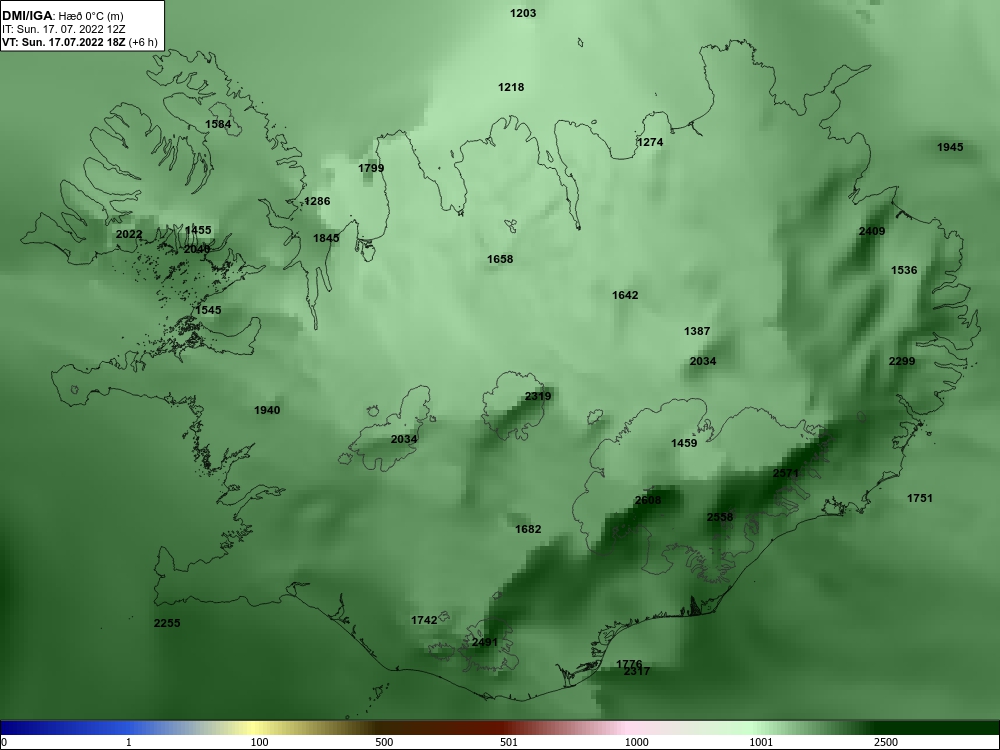Select the 2255 value in the southwest
The image size is (1000, 750).
pos(167,624)
